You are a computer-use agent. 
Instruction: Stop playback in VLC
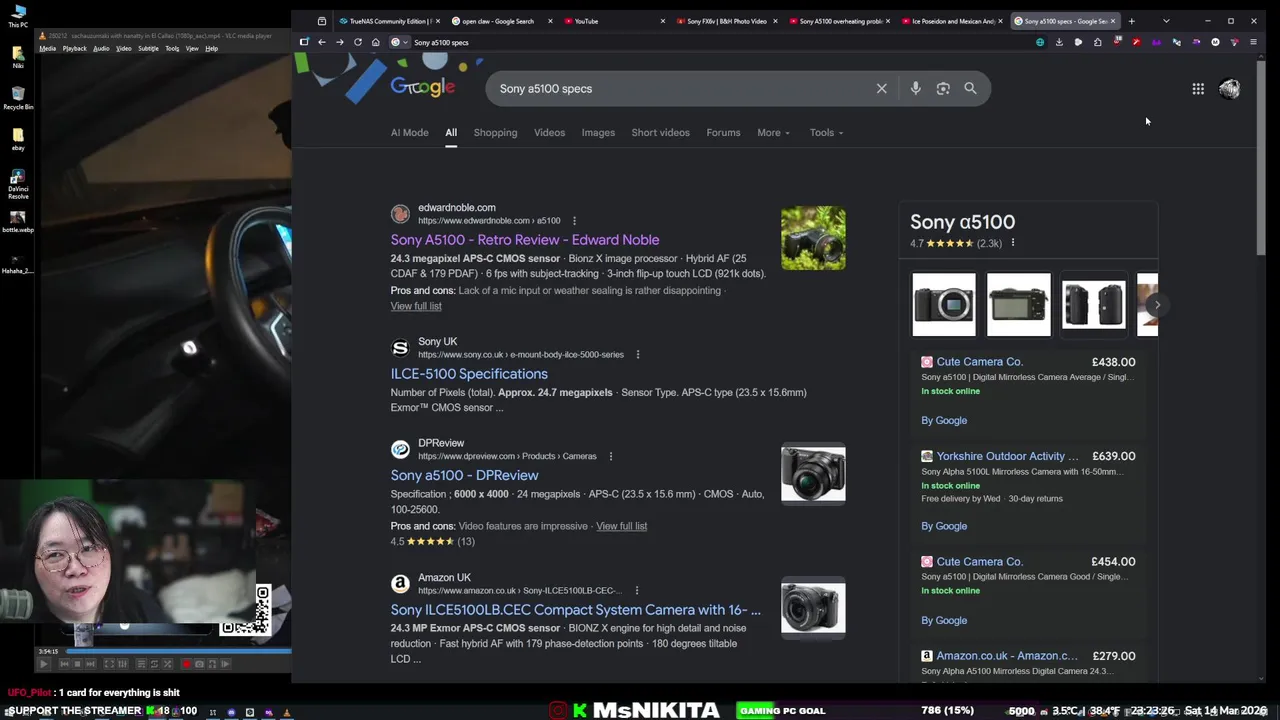77,664
